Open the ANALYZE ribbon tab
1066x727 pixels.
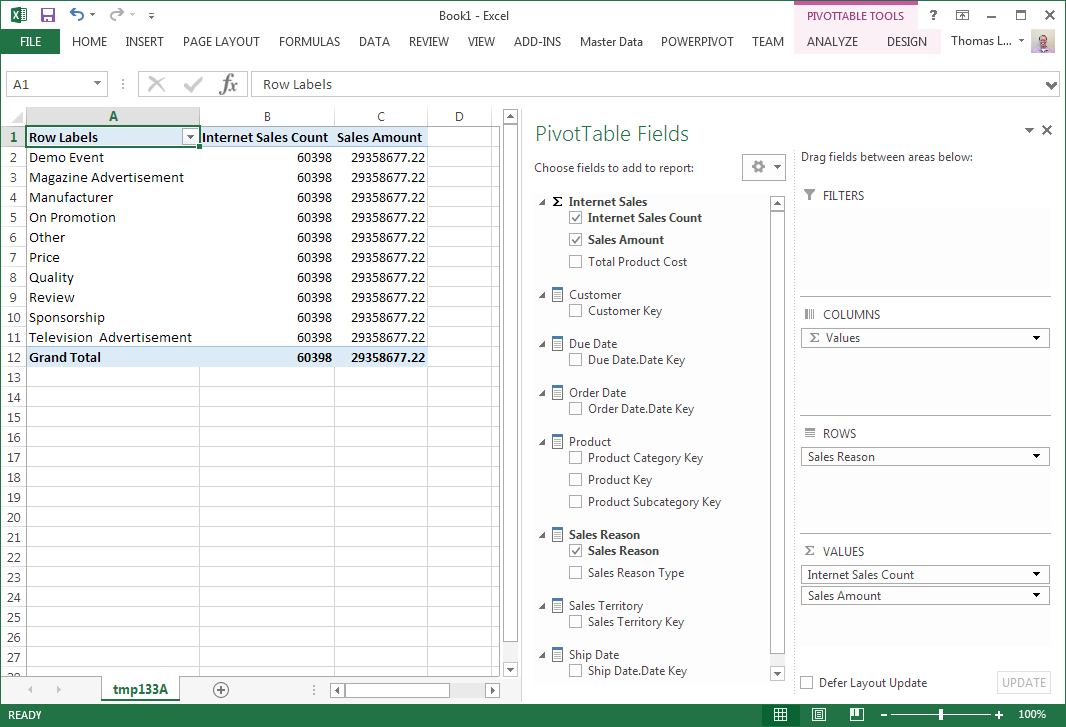point(832,42)
